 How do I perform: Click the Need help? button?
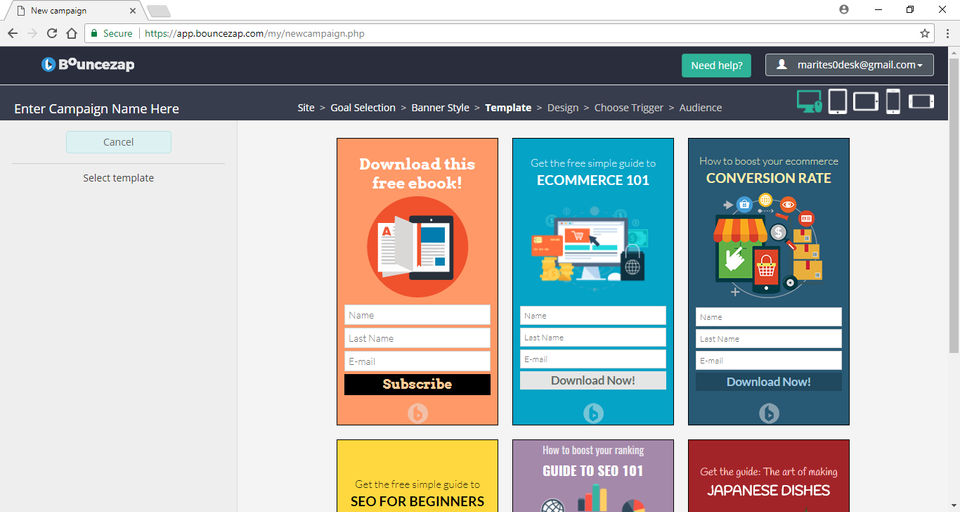click(x=716, y=66)
